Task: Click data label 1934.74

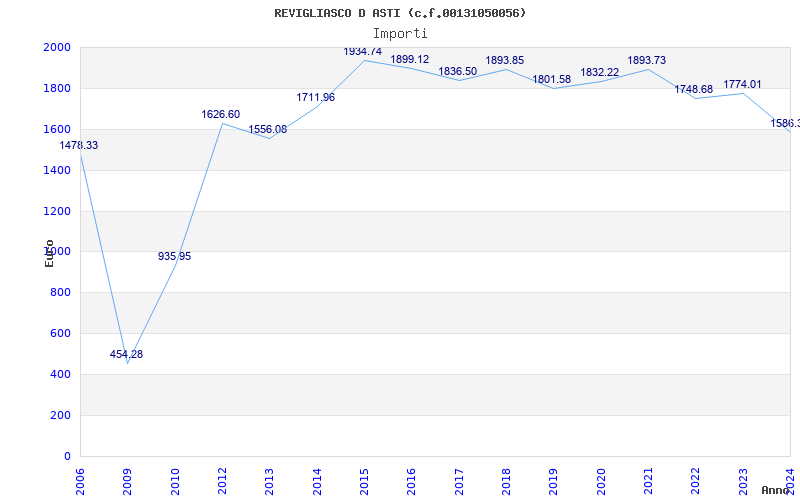Action: pyautogui.click(x=362, y=52)
